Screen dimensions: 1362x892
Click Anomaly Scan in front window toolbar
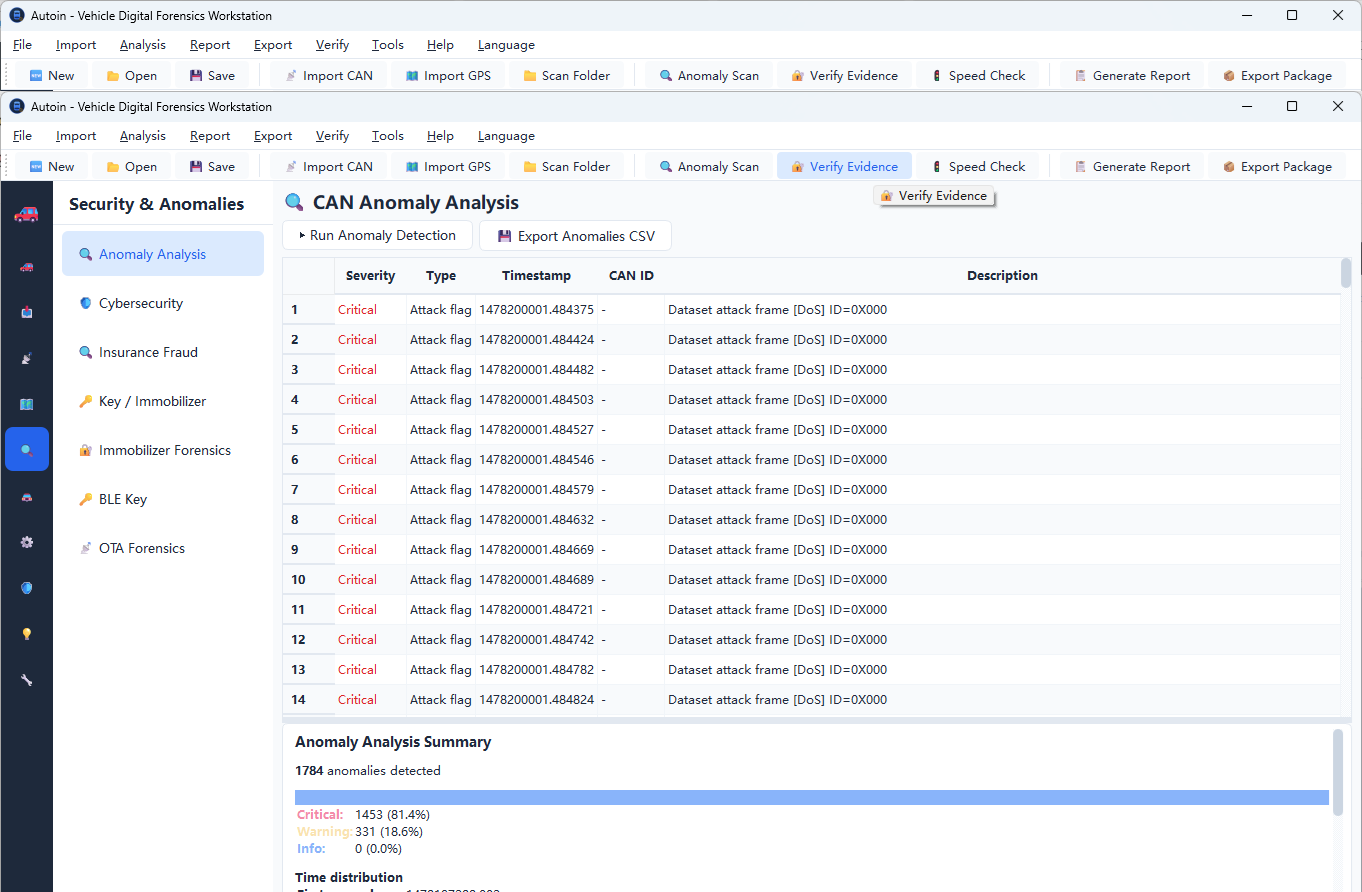point(709,166)
